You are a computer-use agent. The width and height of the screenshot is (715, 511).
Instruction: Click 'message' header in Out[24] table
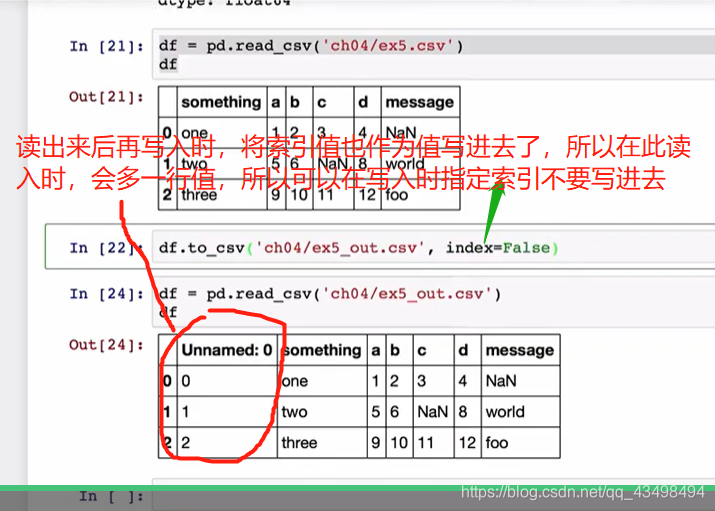point(520,350)
